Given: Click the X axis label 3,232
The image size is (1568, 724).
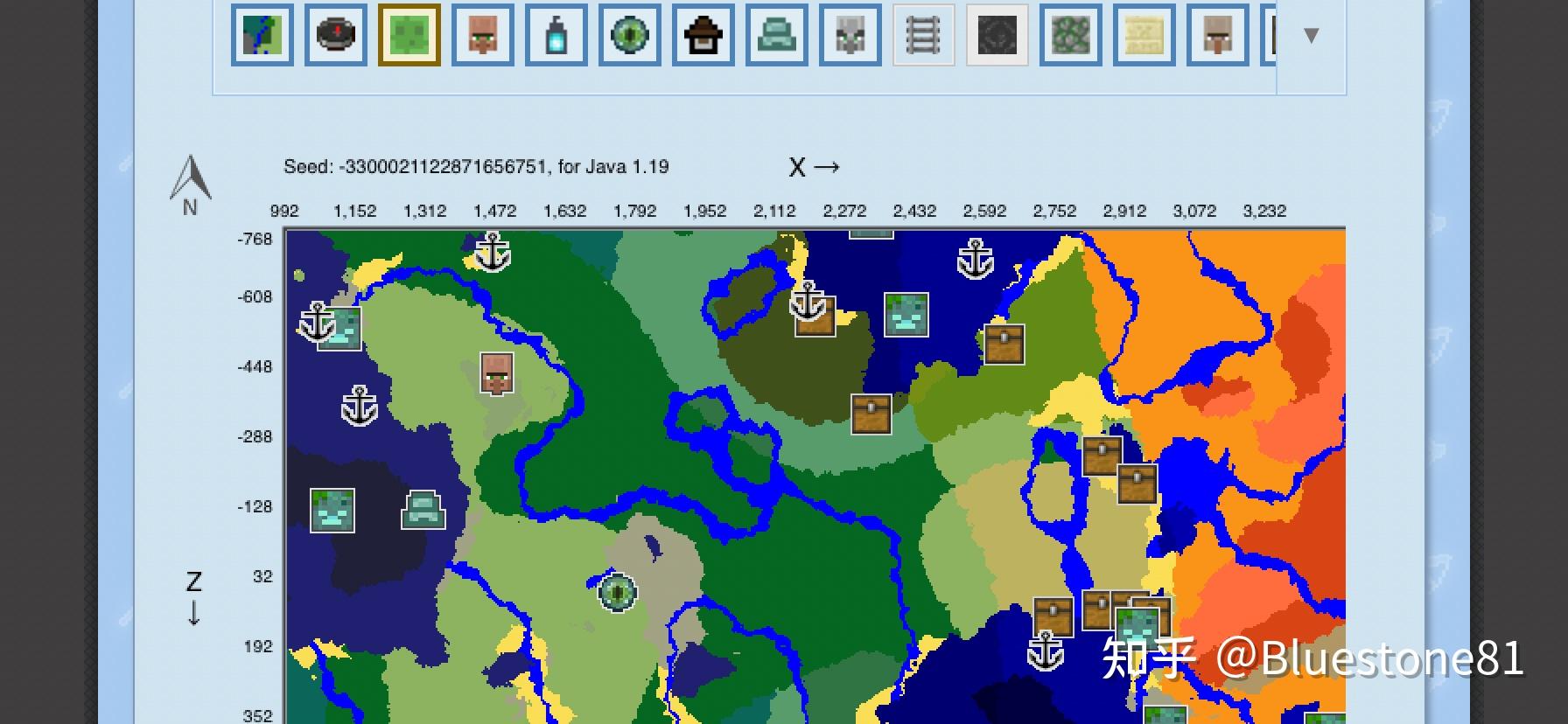Looking at the screenshot, I should tap(1265, 211).
